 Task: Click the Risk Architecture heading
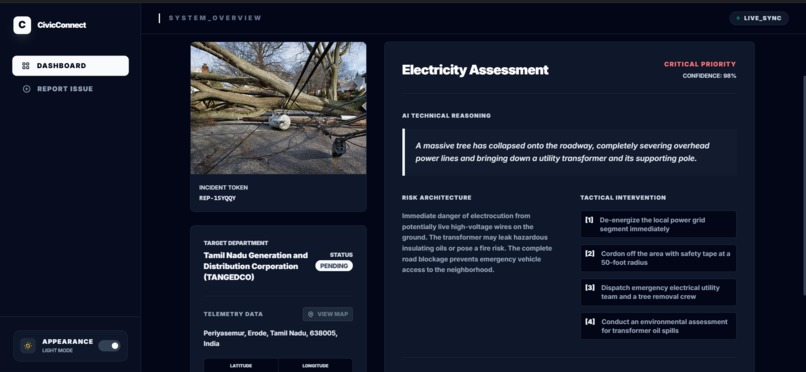[436, 197]
